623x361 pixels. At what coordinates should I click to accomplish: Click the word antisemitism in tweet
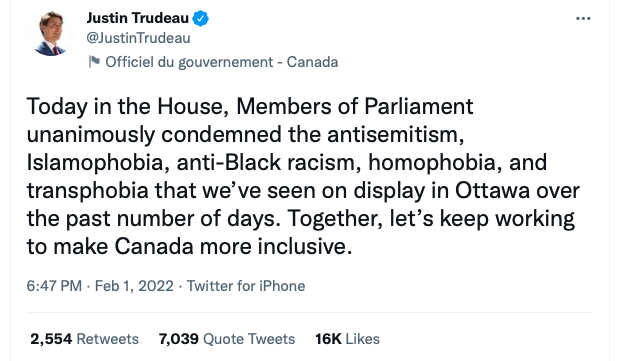coord(396,135)
